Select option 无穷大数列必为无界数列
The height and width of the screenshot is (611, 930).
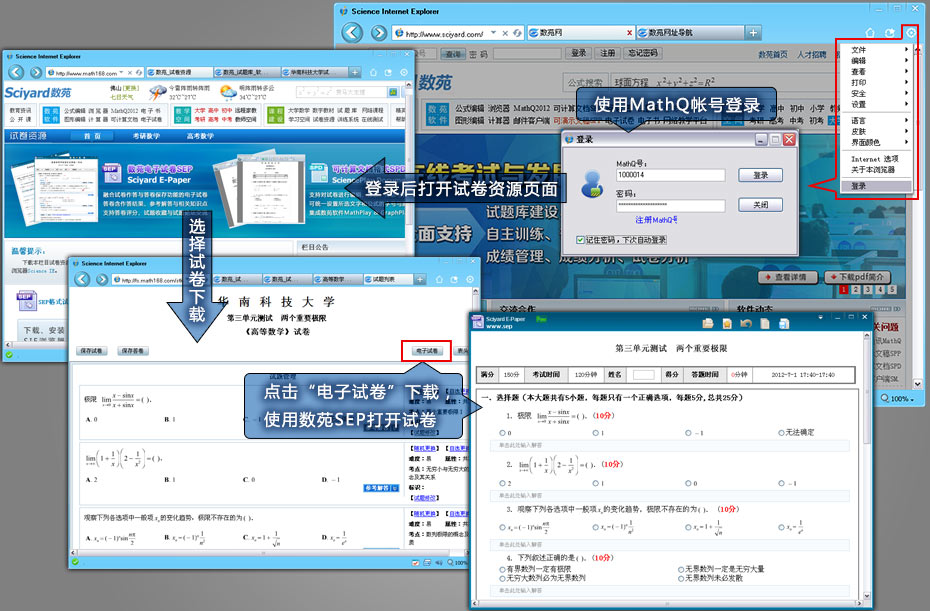502,578
